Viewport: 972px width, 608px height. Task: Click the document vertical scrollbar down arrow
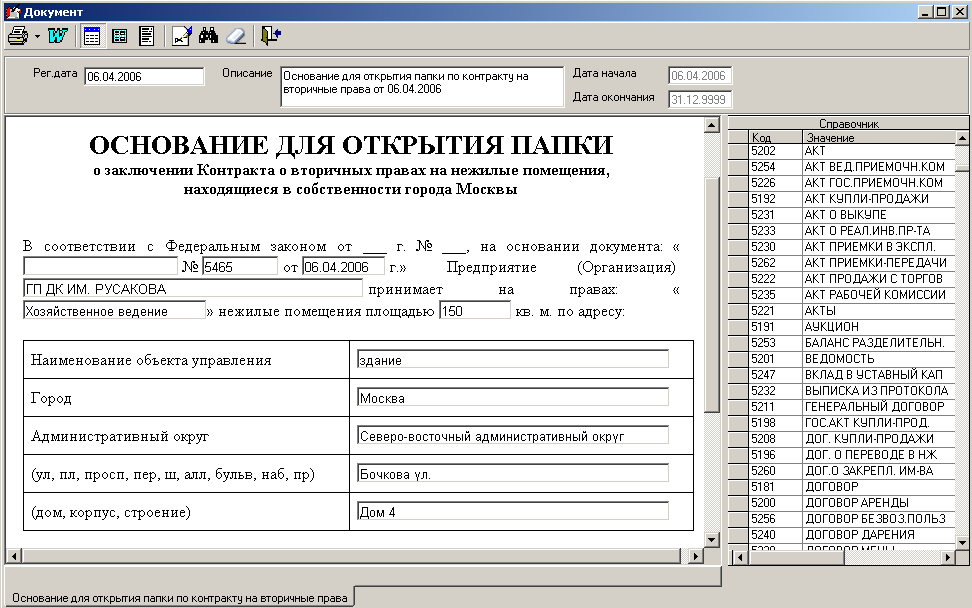712,540
